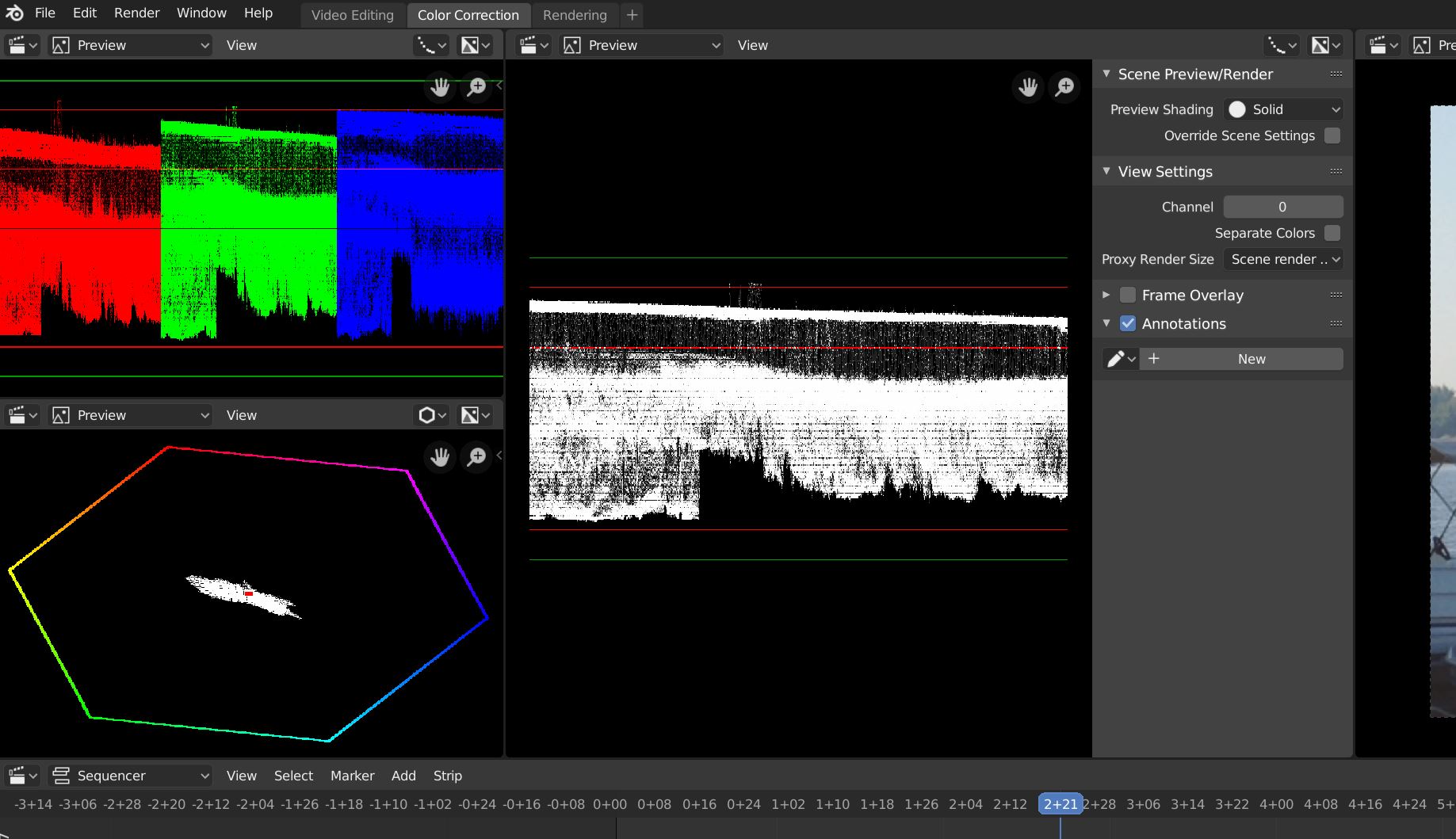Disable the Annotations checkbox
The image size is (1456, 839).
(x=1127, y=323)
